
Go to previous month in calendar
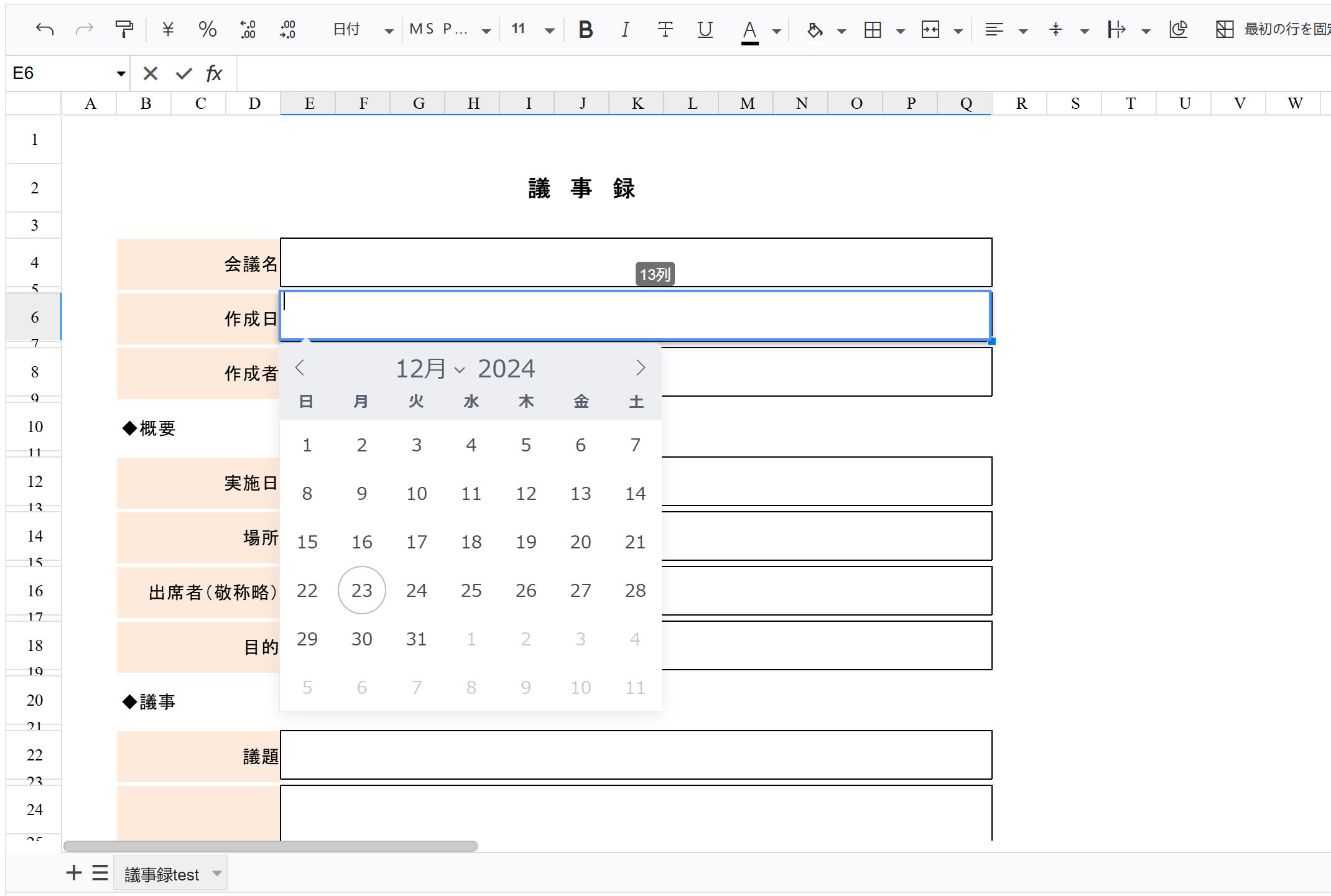click(300, 367)
